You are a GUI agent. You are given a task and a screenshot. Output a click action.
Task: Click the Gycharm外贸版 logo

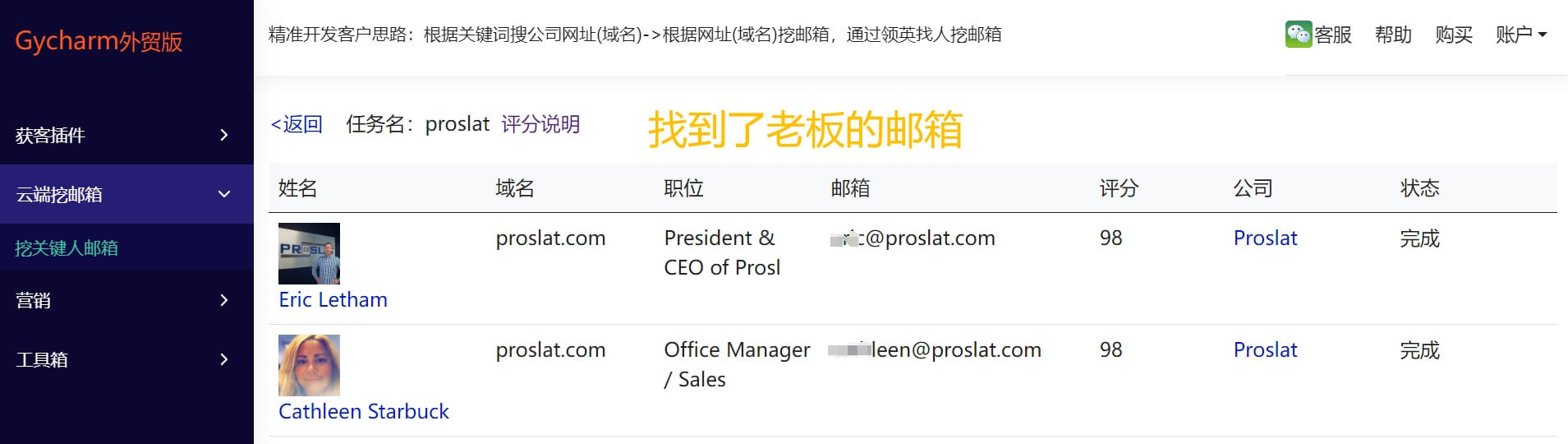tap(99, 41)
